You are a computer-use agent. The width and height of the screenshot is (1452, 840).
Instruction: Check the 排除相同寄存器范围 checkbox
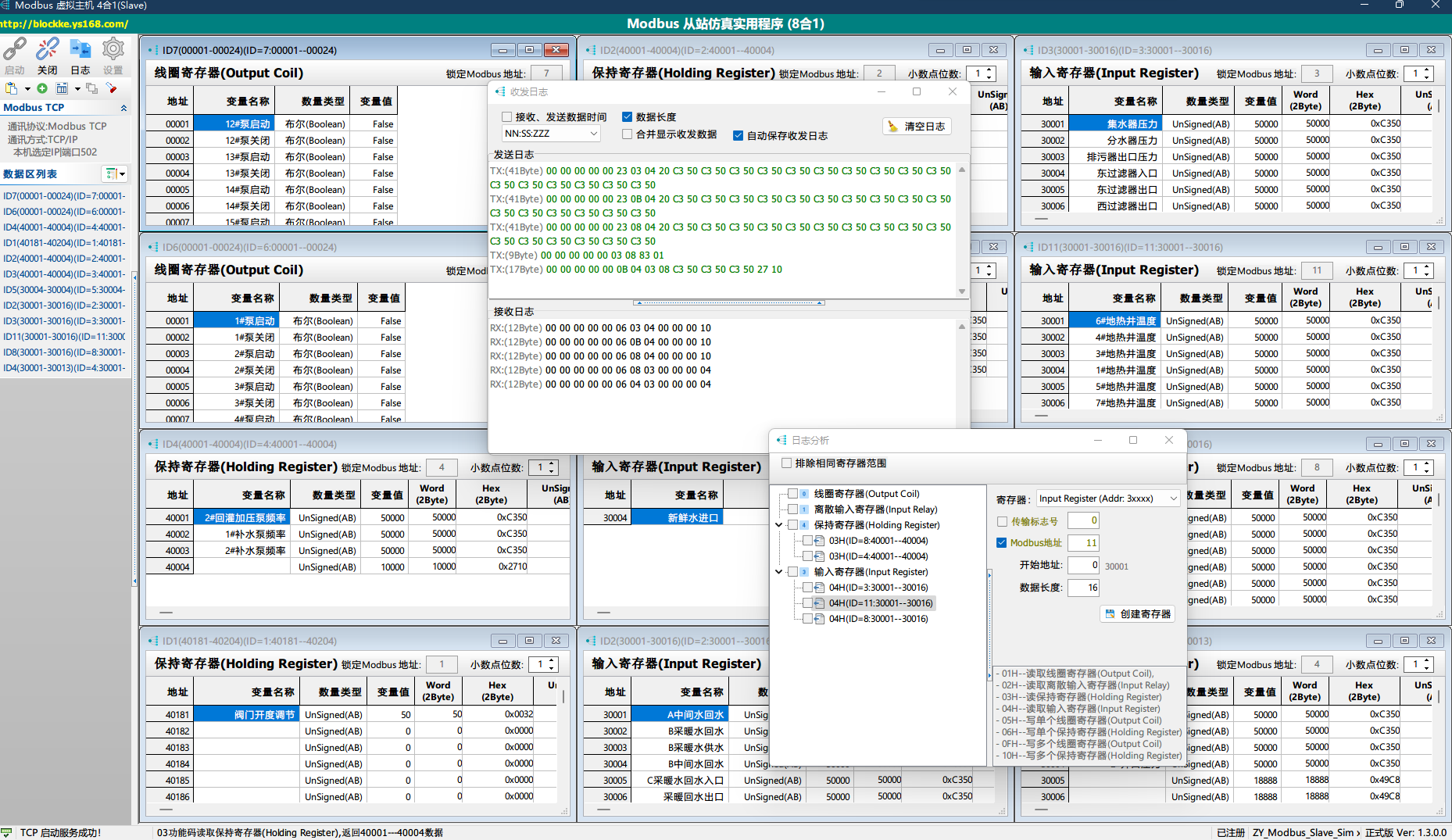[787, 463]
